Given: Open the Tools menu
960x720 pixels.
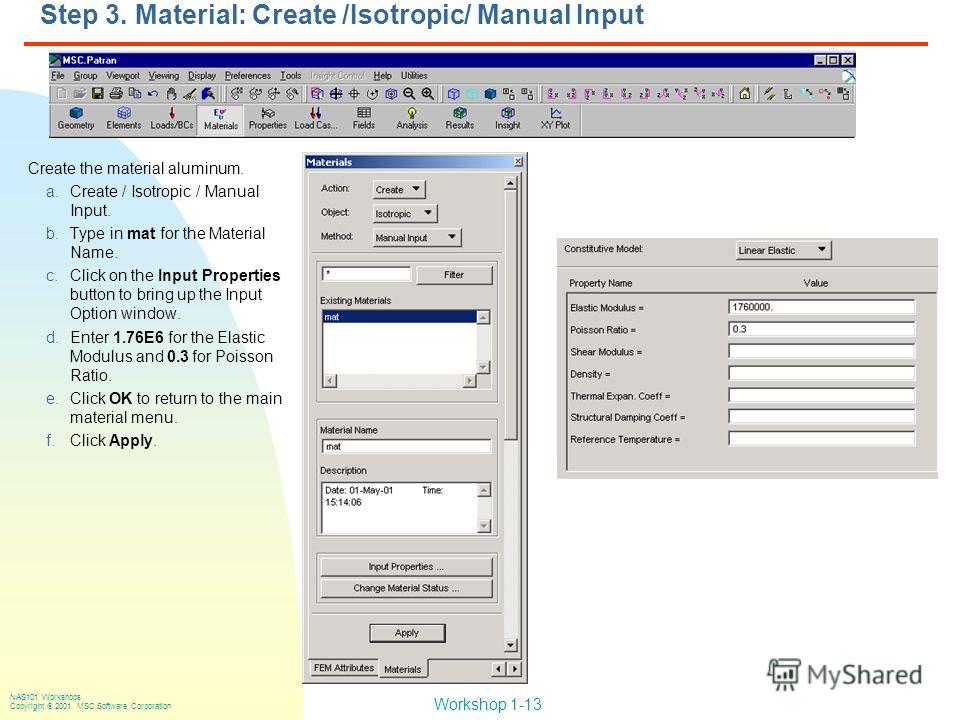Looking at the screenshot, I should [x=291, y=76].
